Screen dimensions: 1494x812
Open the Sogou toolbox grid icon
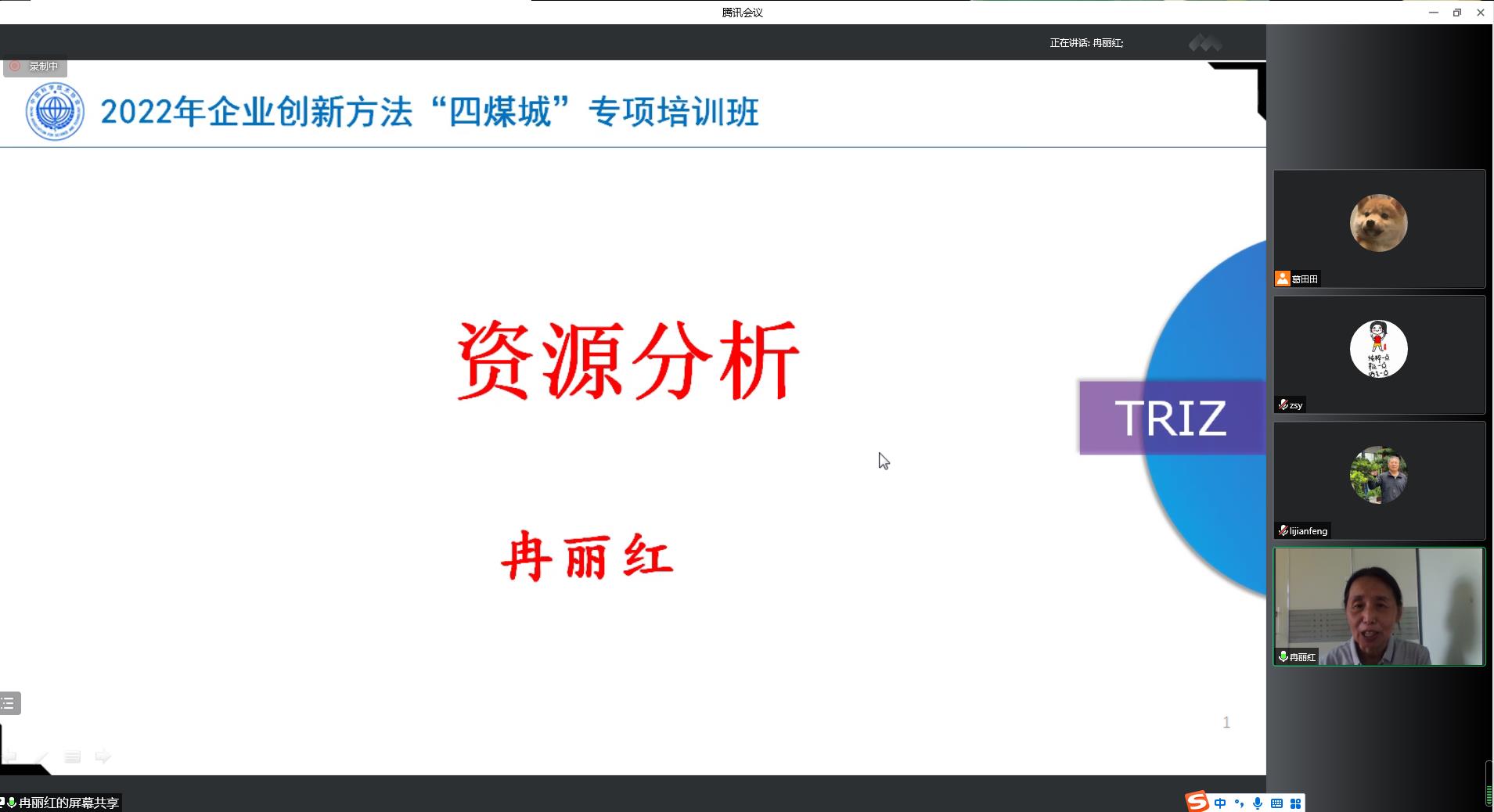1295,803
